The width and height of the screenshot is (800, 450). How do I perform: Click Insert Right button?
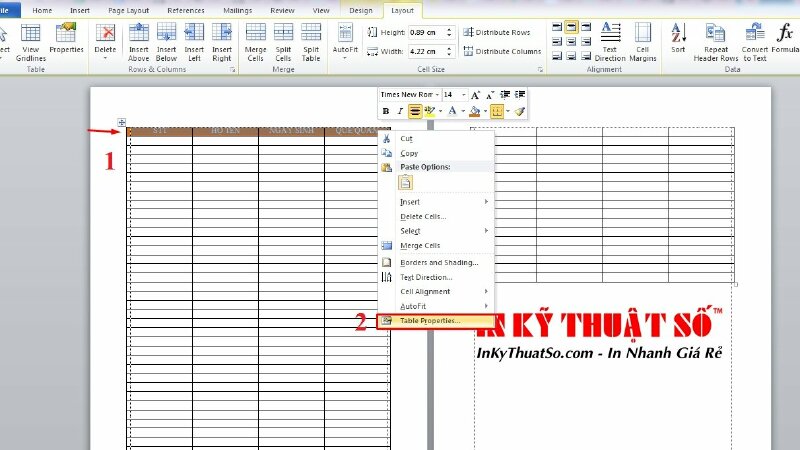point(222,43)
